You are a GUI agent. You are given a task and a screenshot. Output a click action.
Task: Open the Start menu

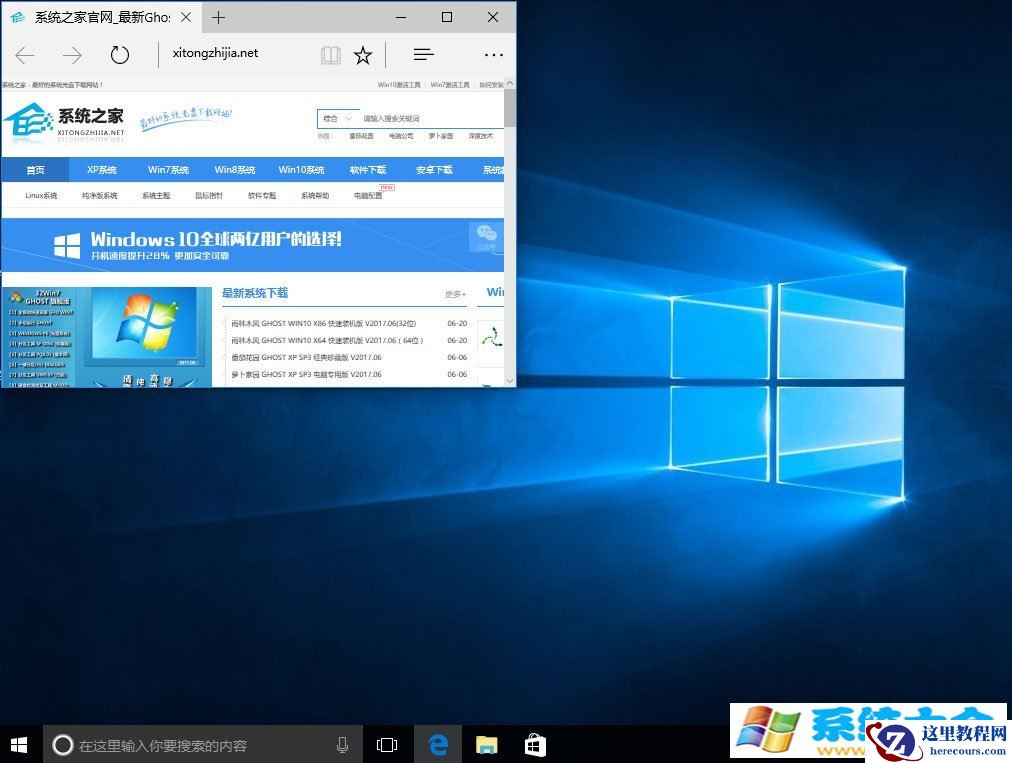19,744
